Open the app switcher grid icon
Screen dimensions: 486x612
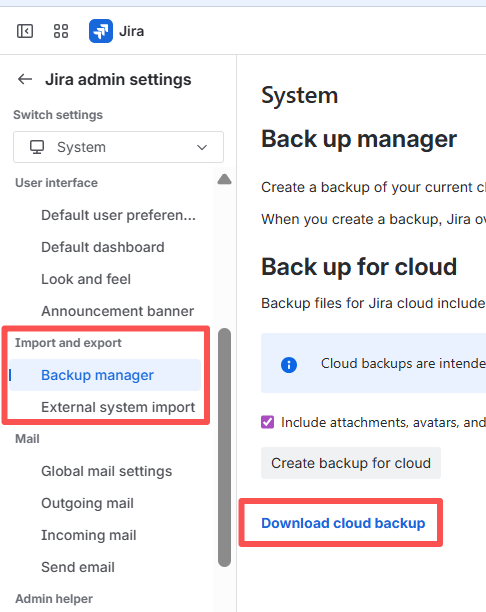61,31
